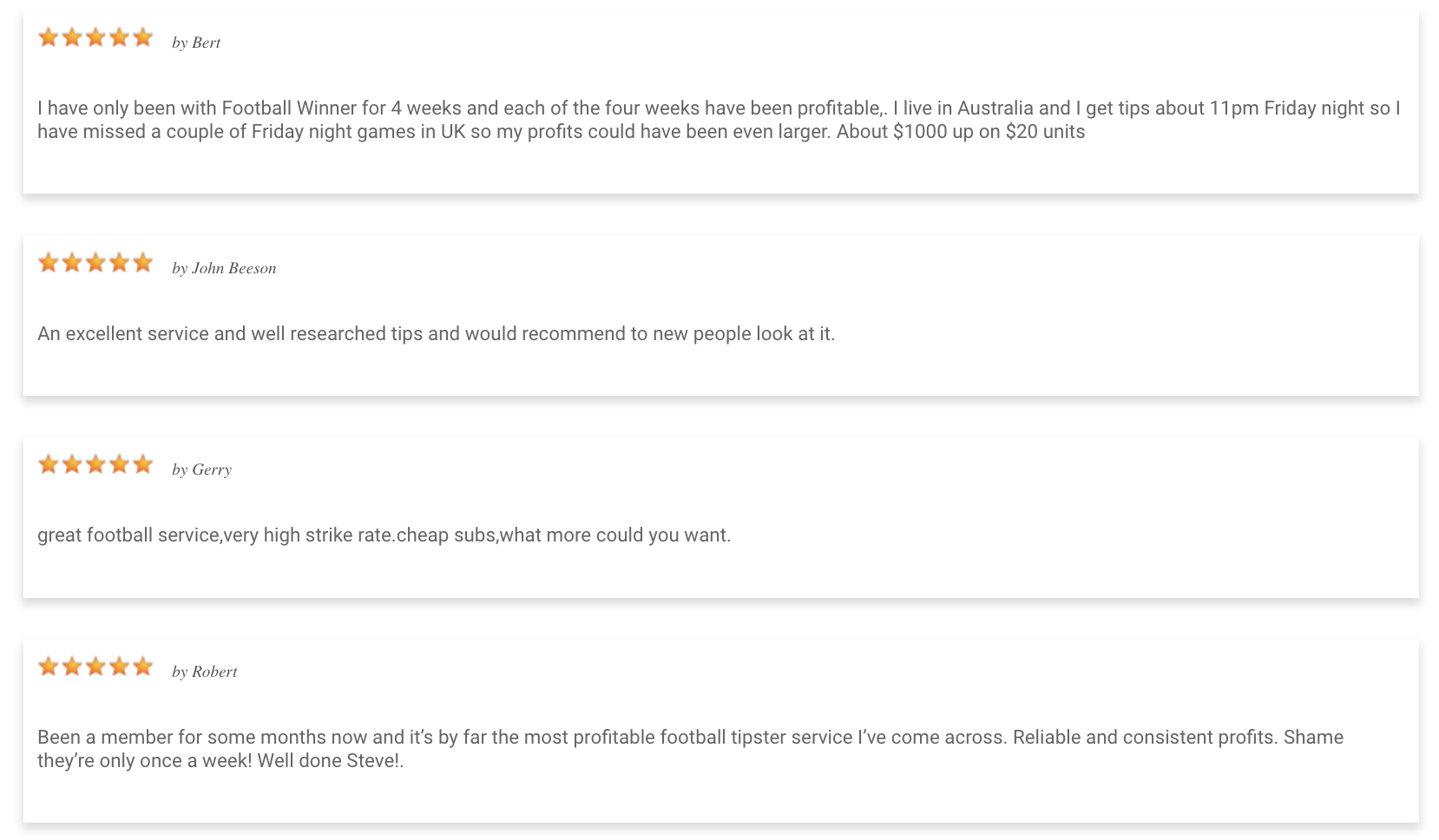Image resolution: width=1439 pixels, height=840 pixels.
Task: Click the first star in Gerry's review
Action: point(49,464)
